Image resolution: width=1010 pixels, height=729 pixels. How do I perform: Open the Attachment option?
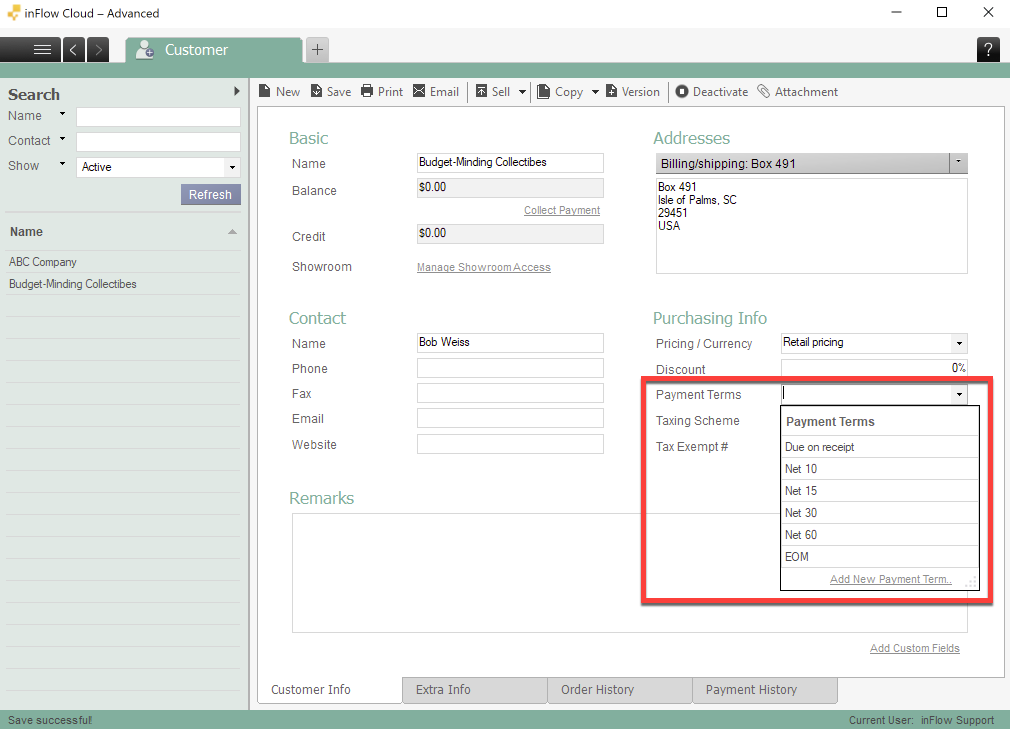(797, 91)
